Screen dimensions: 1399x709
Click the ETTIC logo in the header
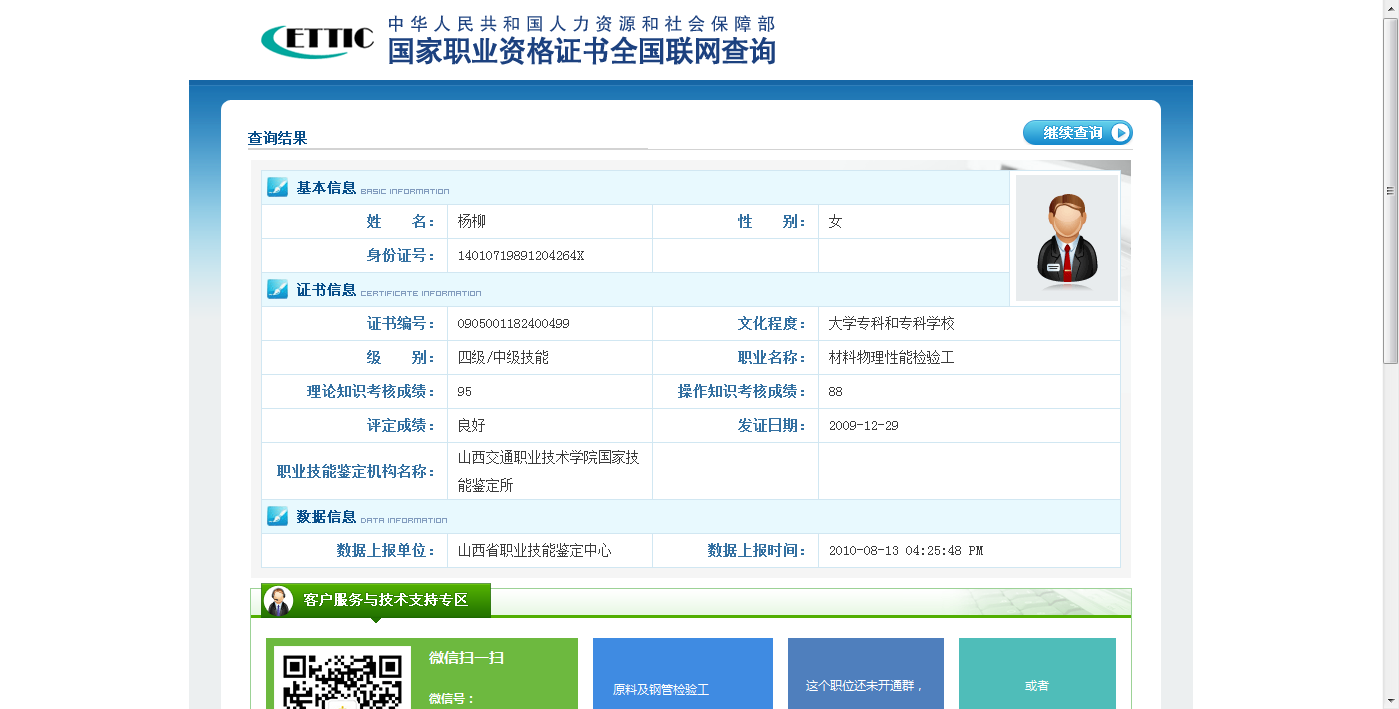coord(317,41)
